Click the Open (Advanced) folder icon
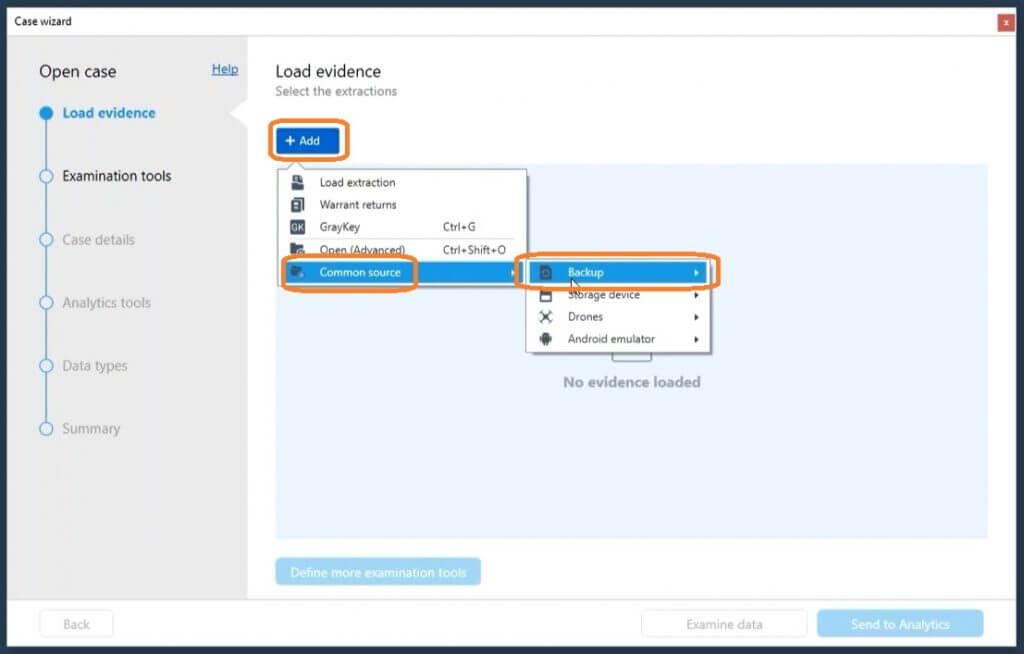 pos(297,249)
